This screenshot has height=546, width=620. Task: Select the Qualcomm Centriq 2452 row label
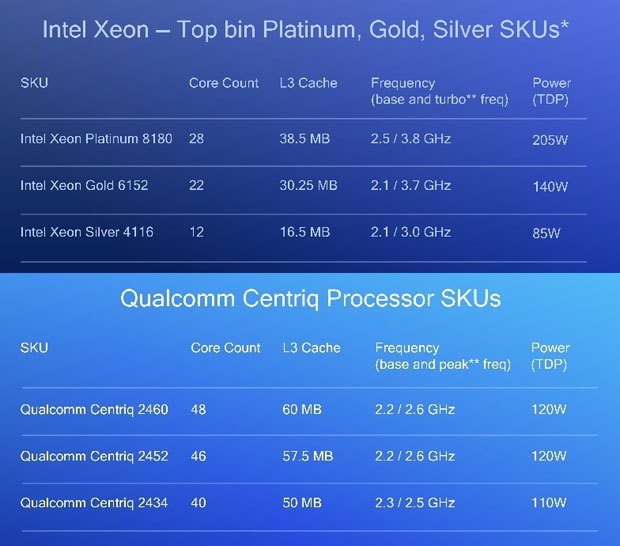tap(94, 456)
